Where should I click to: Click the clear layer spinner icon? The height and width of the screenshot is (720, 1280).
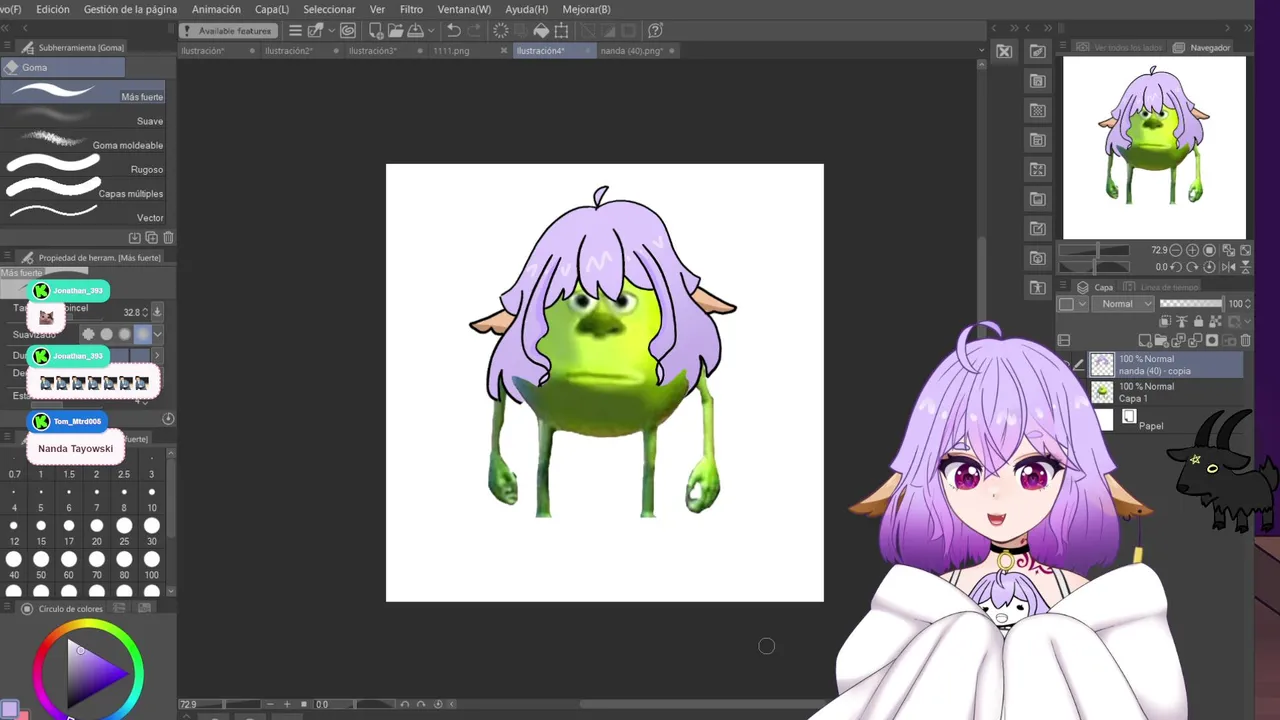tap(501, 31)
